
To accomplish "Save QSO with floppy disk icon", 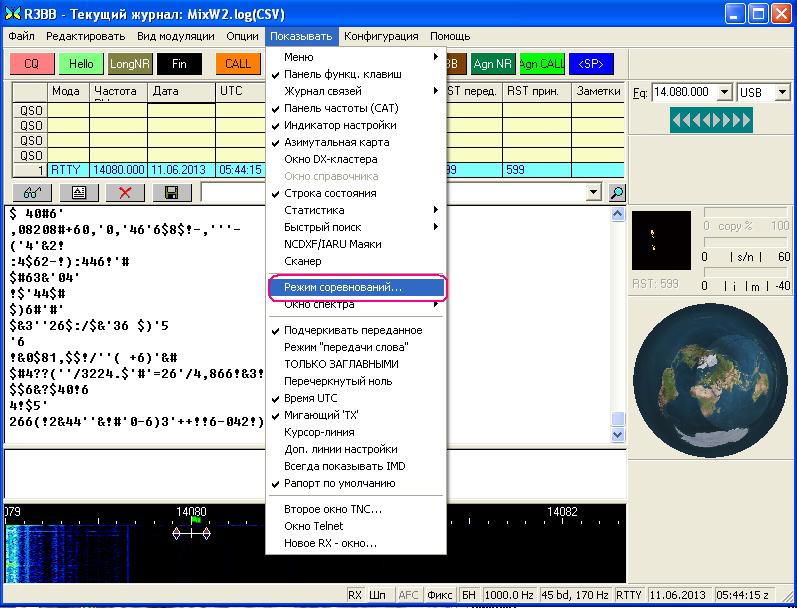I will click(x=171, y=193).
